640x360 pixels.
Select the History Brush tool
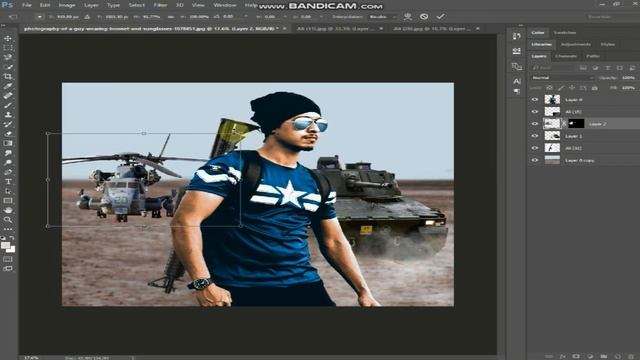pyautogui.click(x=8, y=124)
